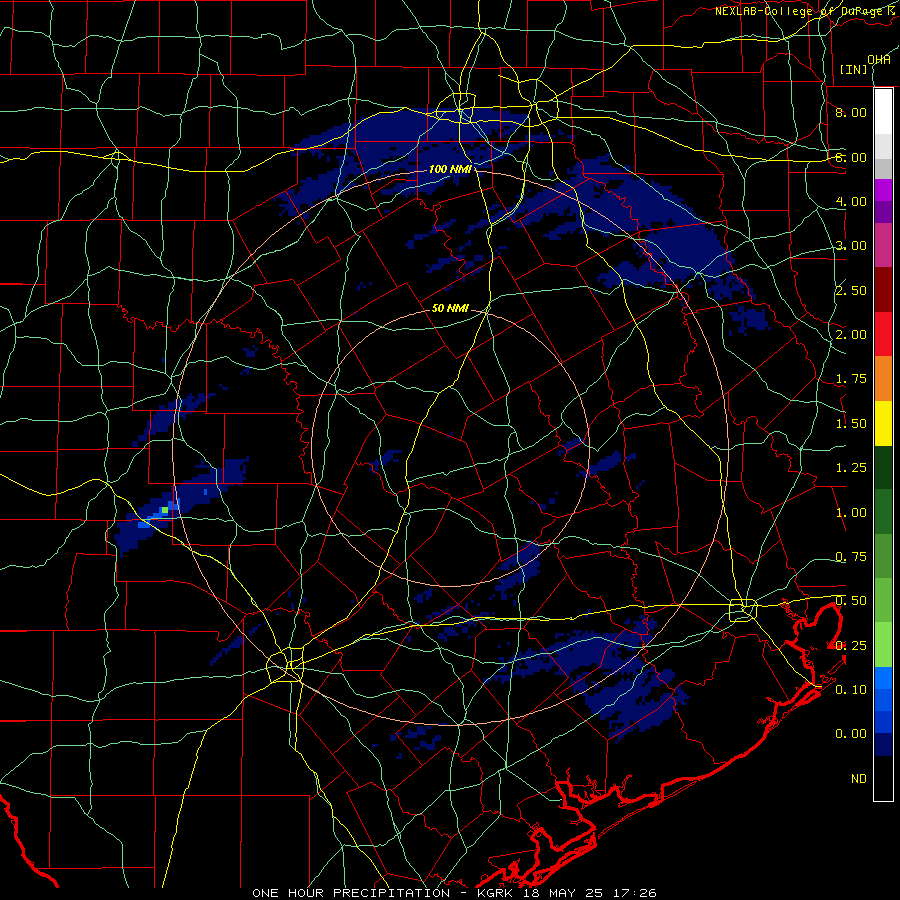900x900 pixels.
Task: Pick the orange legend swatch
Action: (x=883, y=379)
